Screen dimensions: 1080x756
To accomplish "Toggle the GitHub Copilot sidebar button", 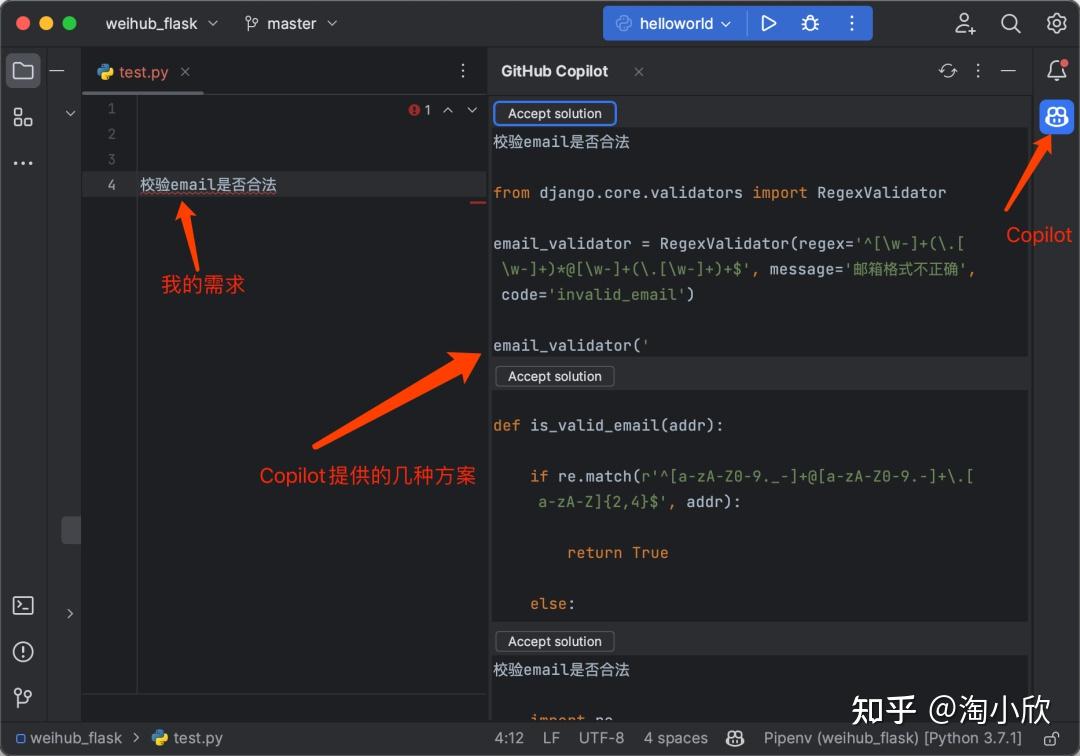I will point(1057,117).
